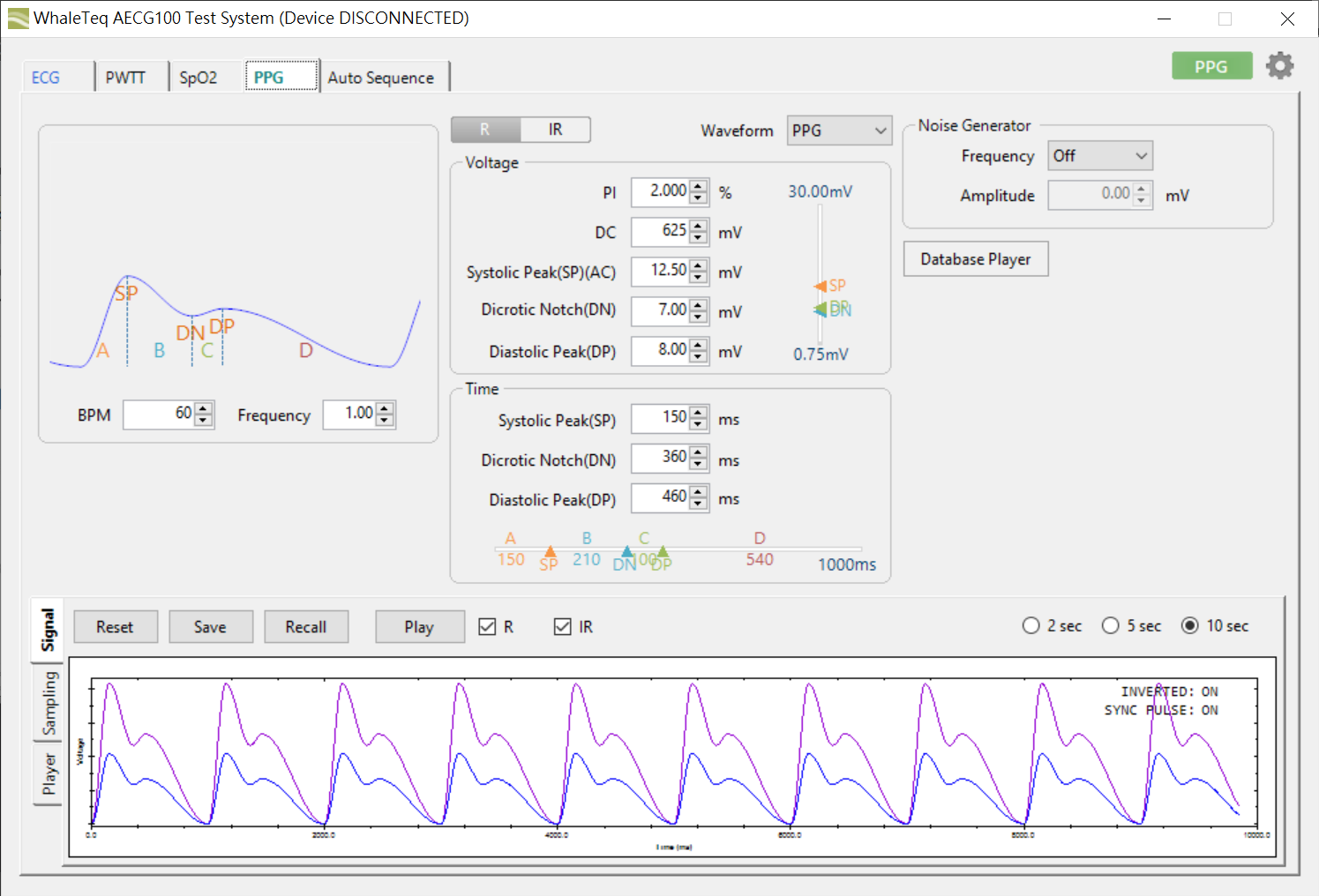1319x896 pixels.
Task: Open the settings gear icon
Action: coord(1280,65)
